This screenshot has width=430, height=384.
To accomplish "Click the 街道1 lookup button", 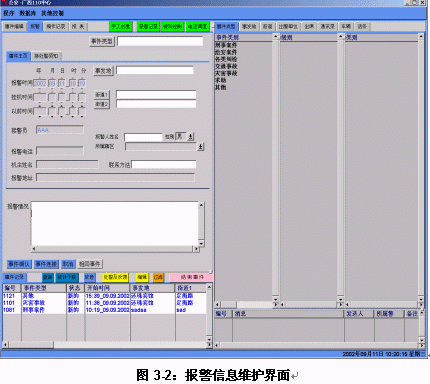I will pos(102,95).
